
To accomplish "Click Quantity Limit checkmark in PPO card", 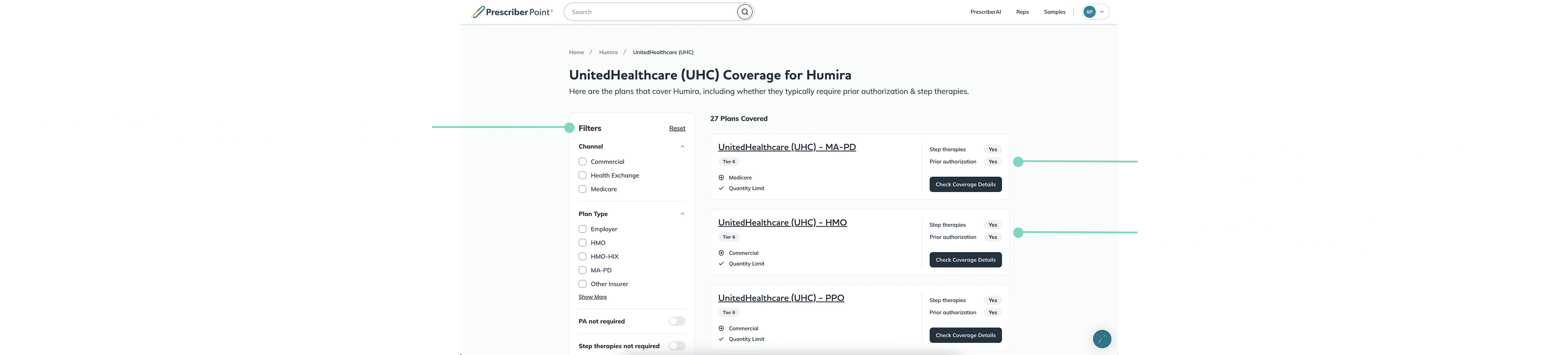I will click(721, 339).
